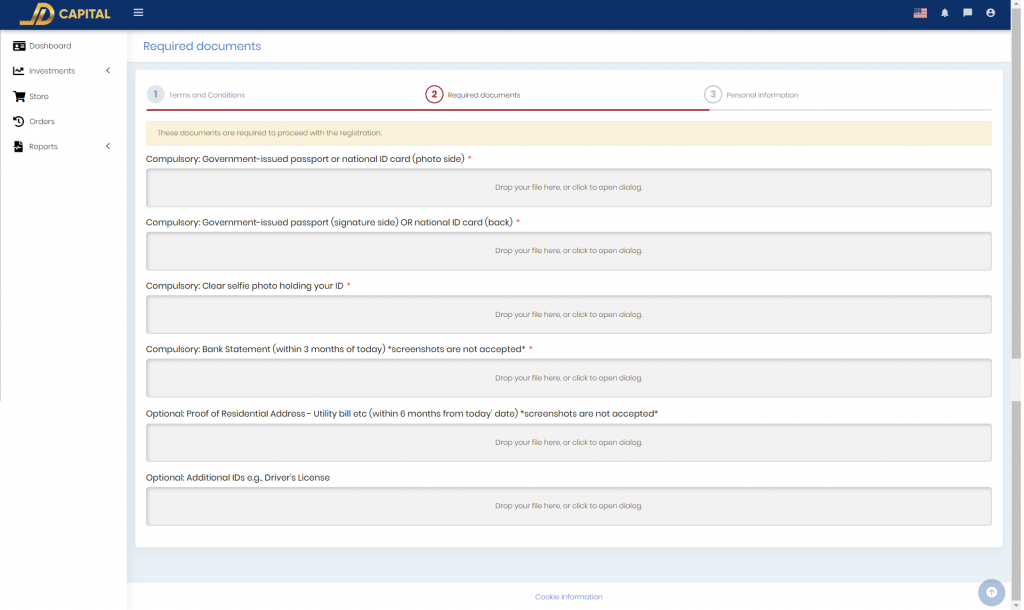This screenshot has height=610, width=1024.
Task: Click the JD Capital logo
Action: pyautogui.click(x=65, y=14)
